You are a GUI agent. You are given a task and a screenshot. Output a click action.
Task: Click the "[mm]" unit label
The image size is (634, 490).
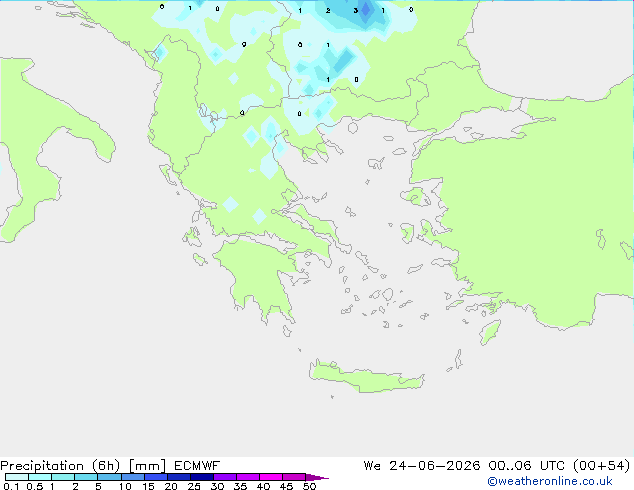pyautogui.click(x=147, y=466)
